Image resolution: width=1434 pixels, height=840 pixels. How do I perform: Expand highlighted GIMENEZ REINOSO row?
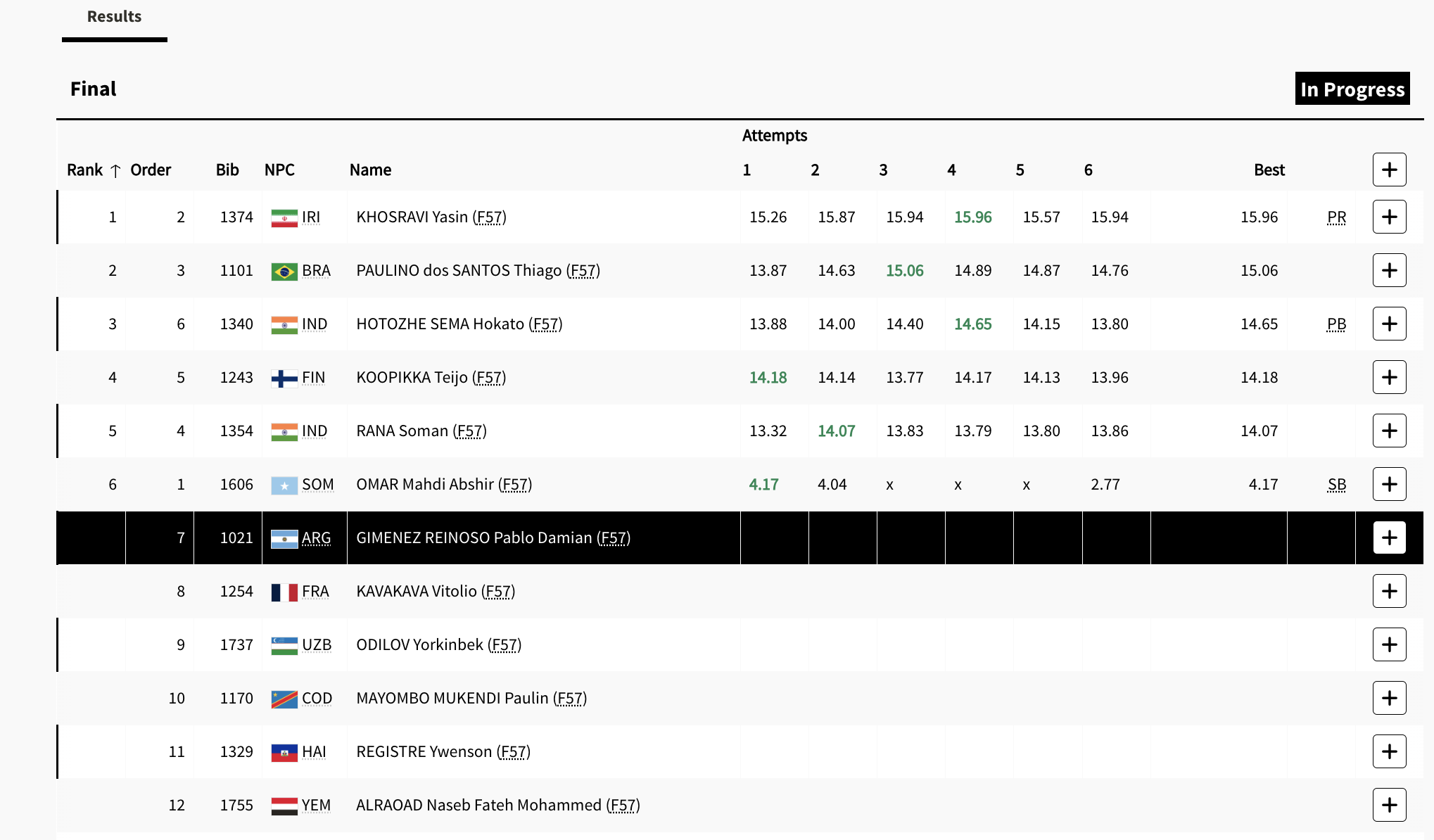(x=1389, y=537)
